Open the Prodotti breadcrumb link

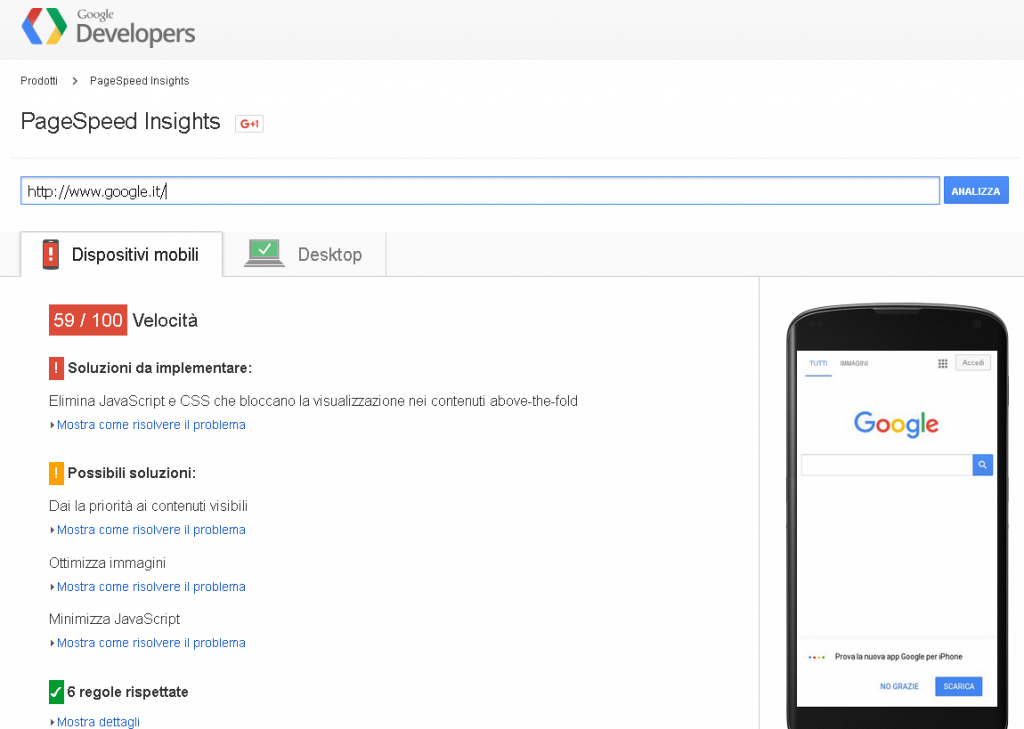pyautogui.click(x=39, y=81)
